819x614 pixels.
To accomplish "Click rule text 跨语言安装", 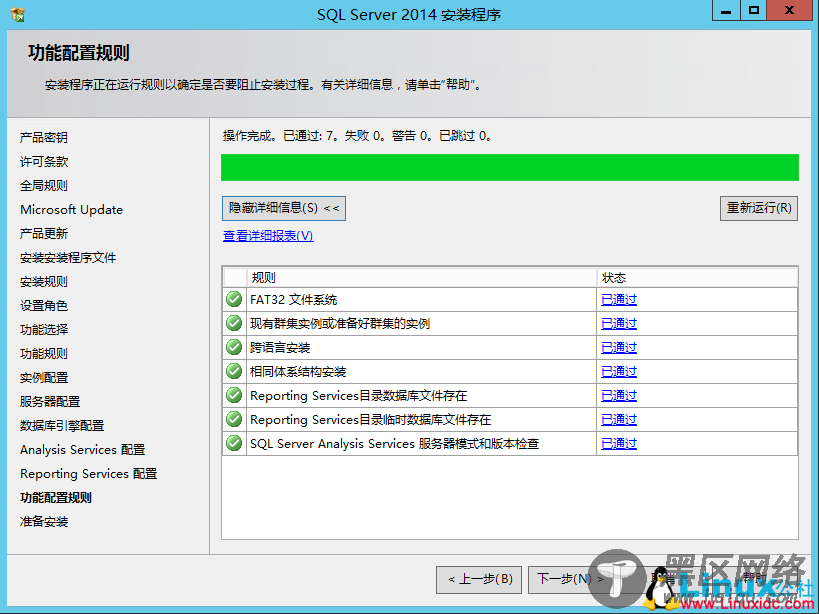I will [280, 348].
